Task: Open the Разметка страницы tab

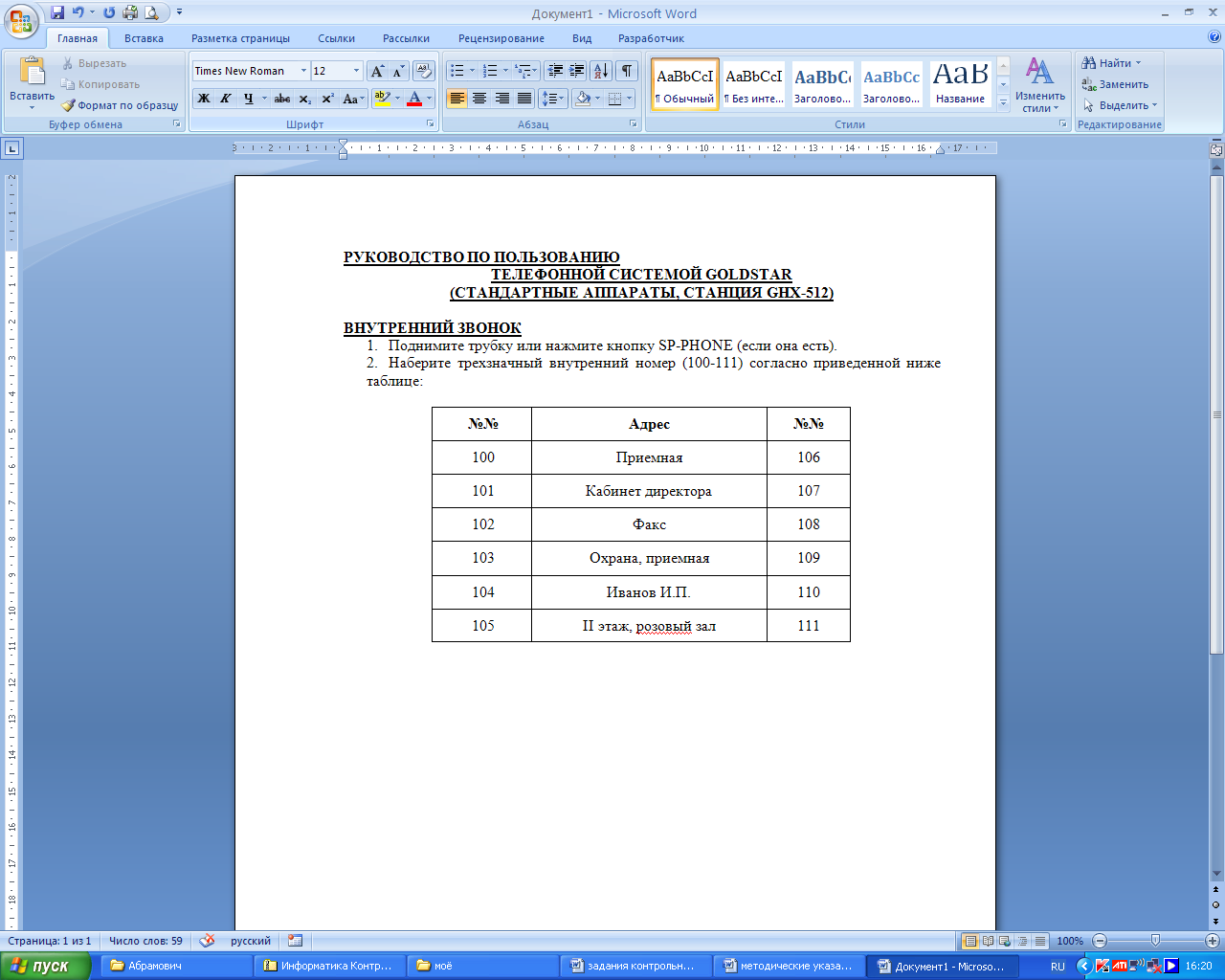Action: tap(240, 38)
